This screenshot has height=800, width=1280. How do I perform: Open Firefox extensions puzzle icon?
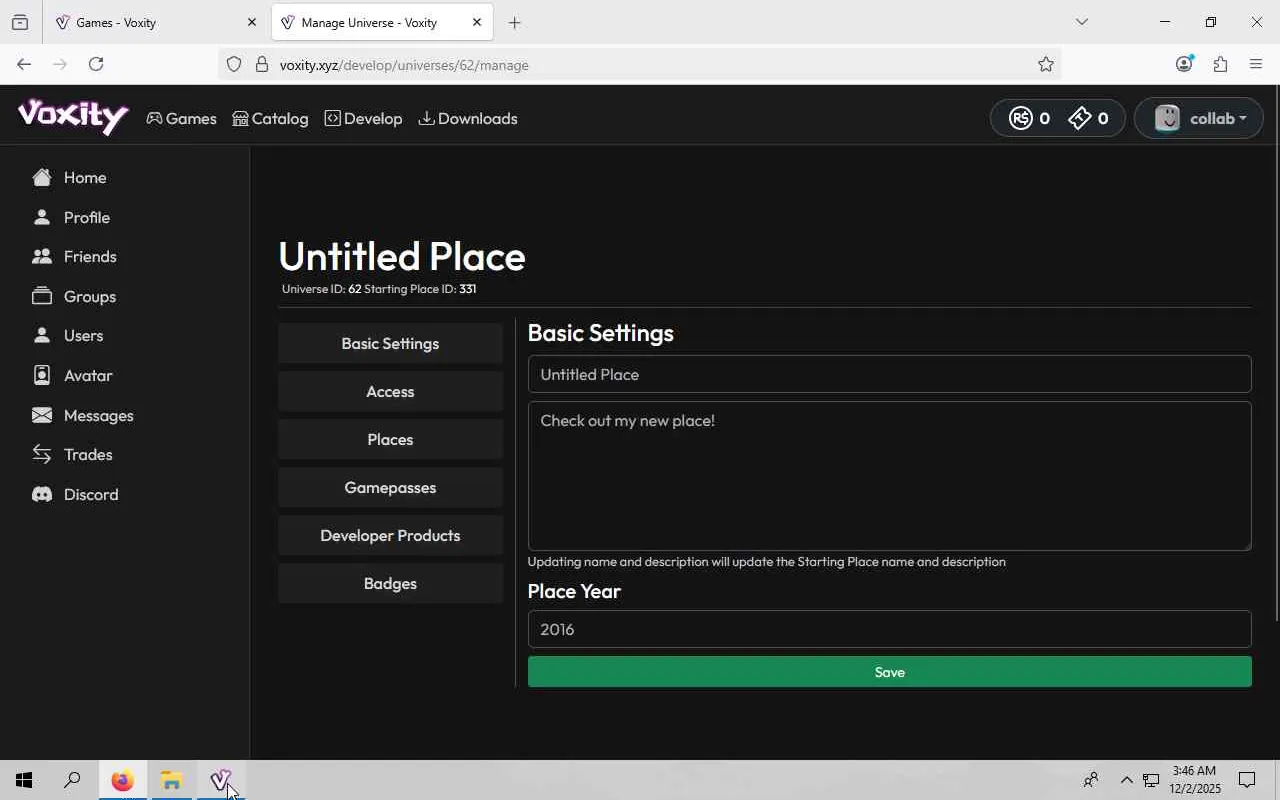(x=1220, y=65)
